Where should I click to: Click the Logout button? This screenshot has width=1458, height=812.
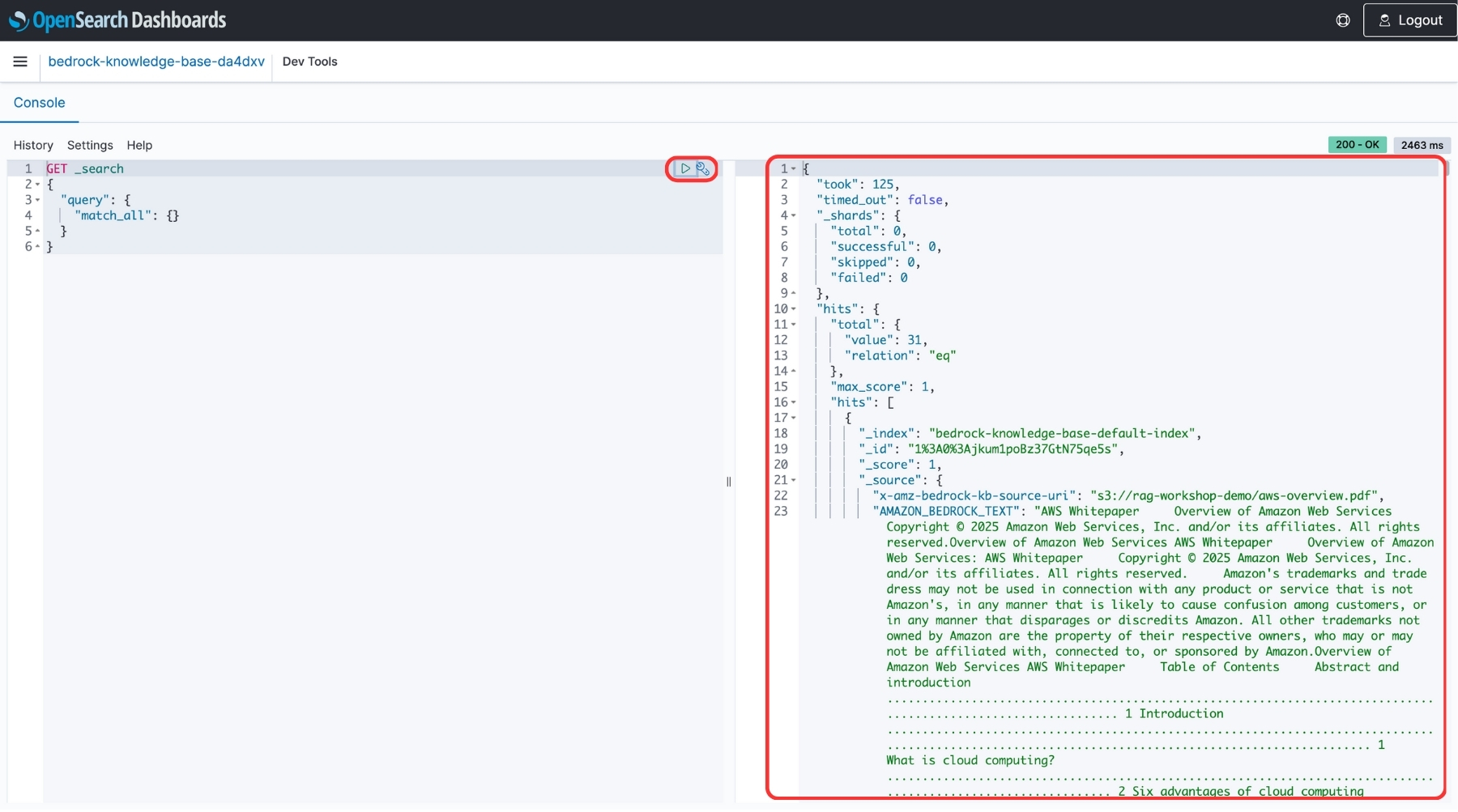click(x=1409, y=19)
